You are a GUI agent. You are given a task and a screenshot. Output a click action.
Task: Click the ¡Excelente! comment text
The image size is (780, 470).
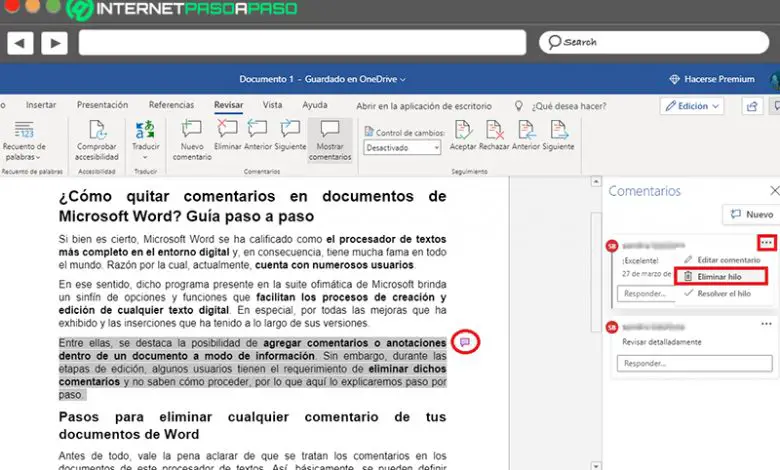click(640, 261)
